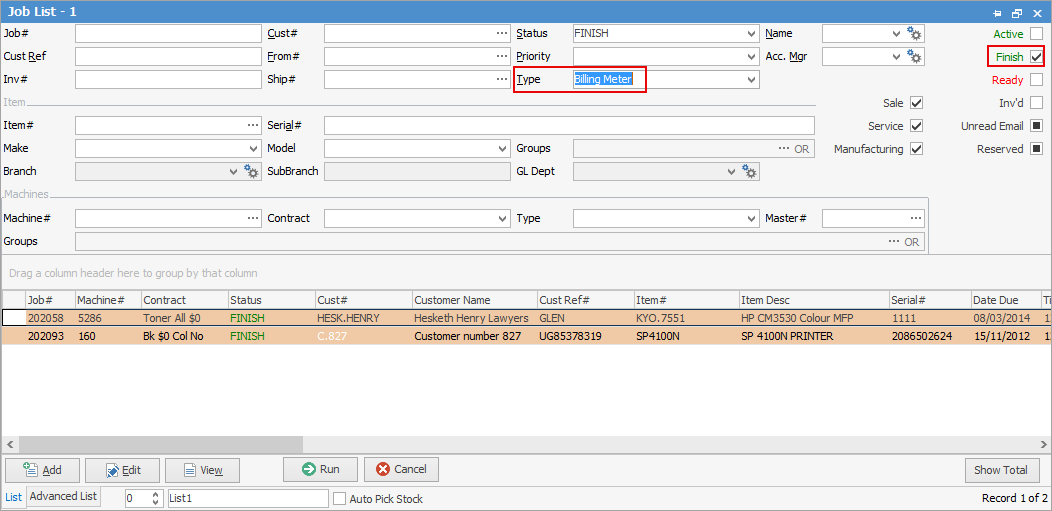The width and height of the screenshot is (1052, 511).
Task: Sort by Job# column header
Action: tap(49, 300)
